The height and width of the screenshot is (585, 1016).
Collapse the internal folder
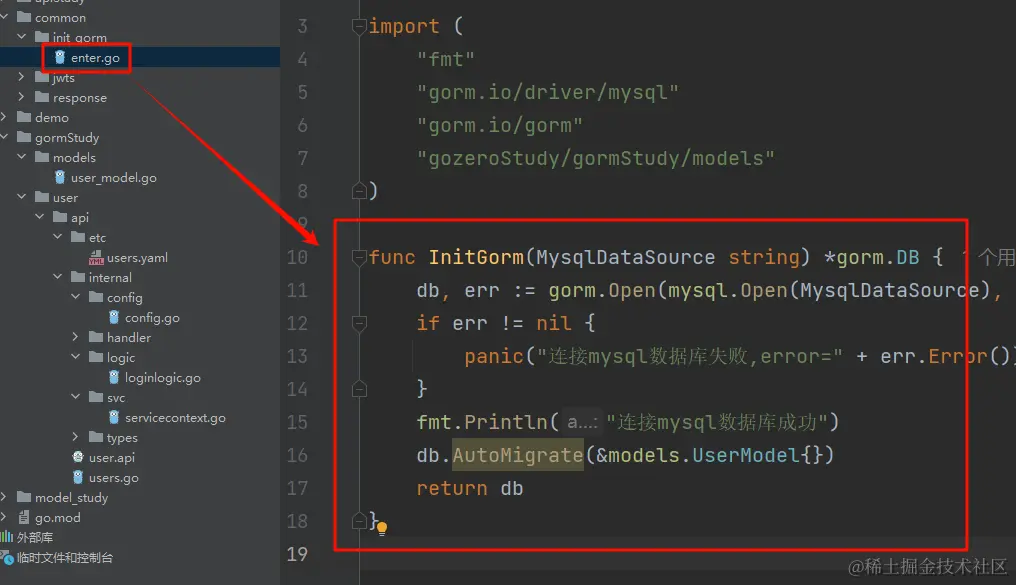[58, 277]
